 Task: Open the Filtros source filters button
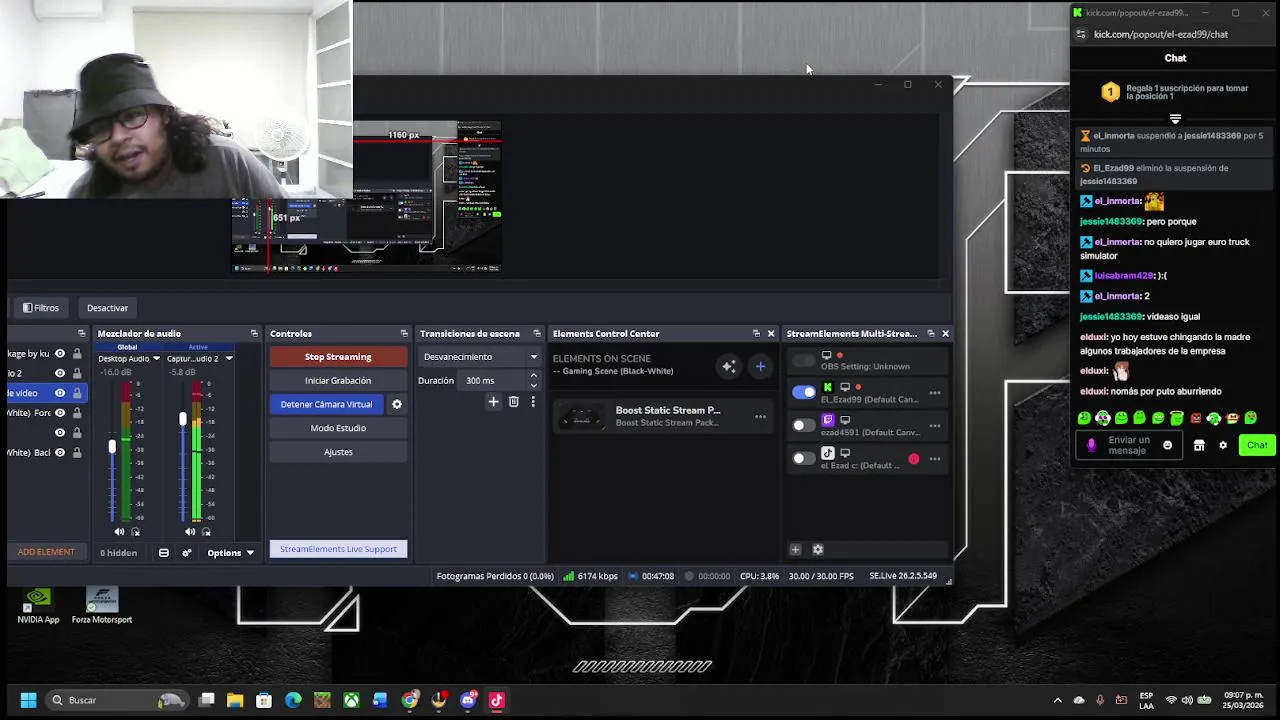coord(41,308)
